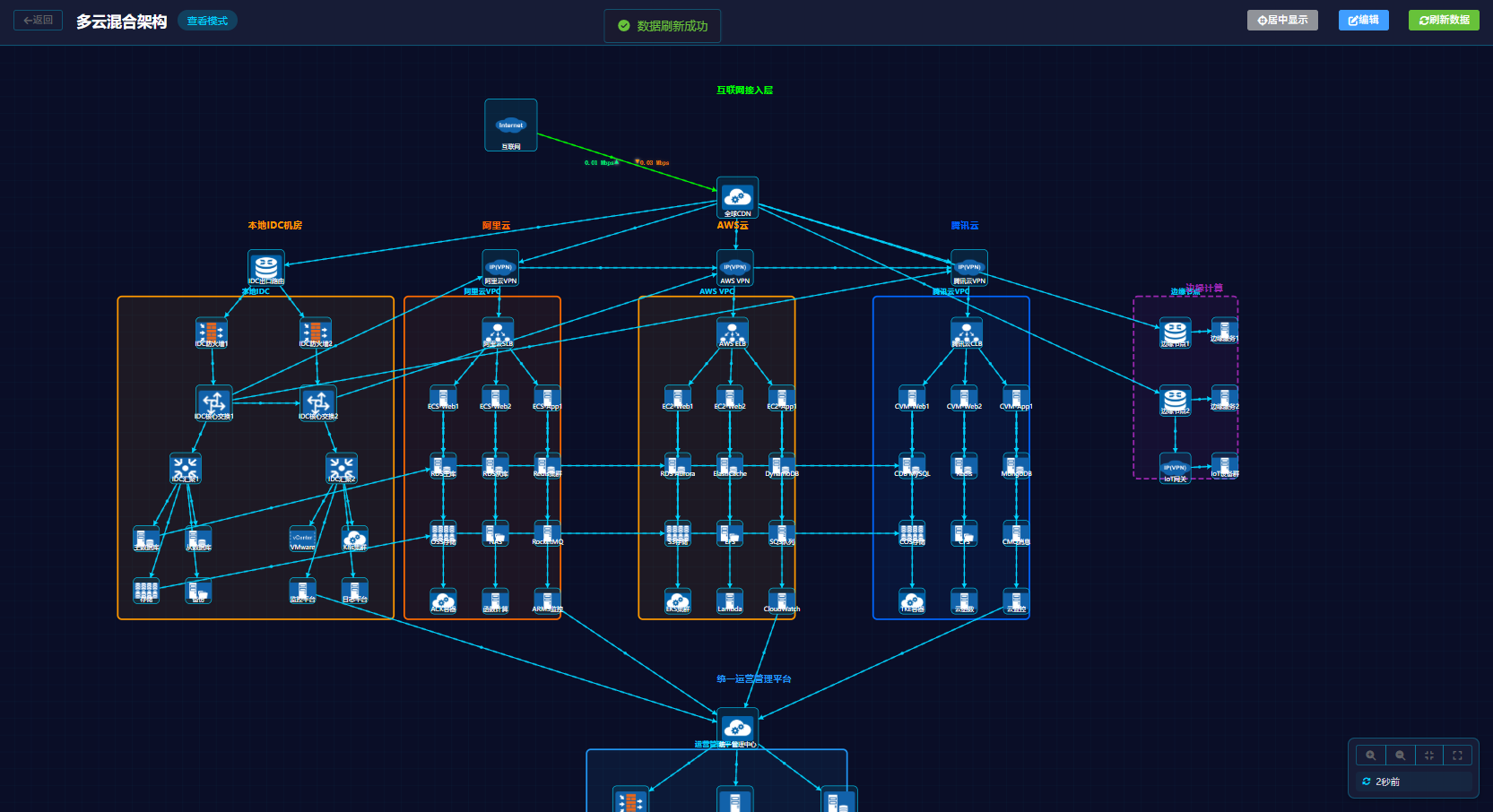Open the 编辑 edit button
Image resolution: width=1493 pixels, height=812 pixels.
(x=1363, y=20)
